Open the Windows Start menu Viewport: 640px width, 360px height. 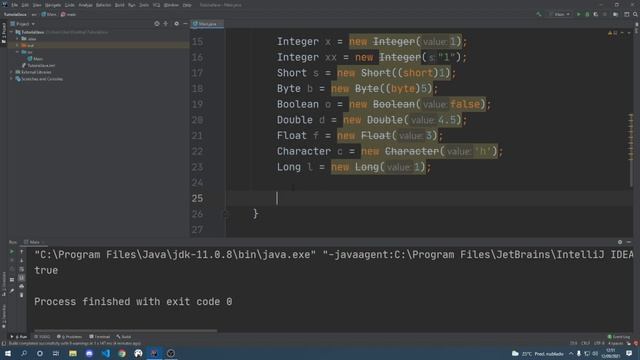click(x=8, y=353)
